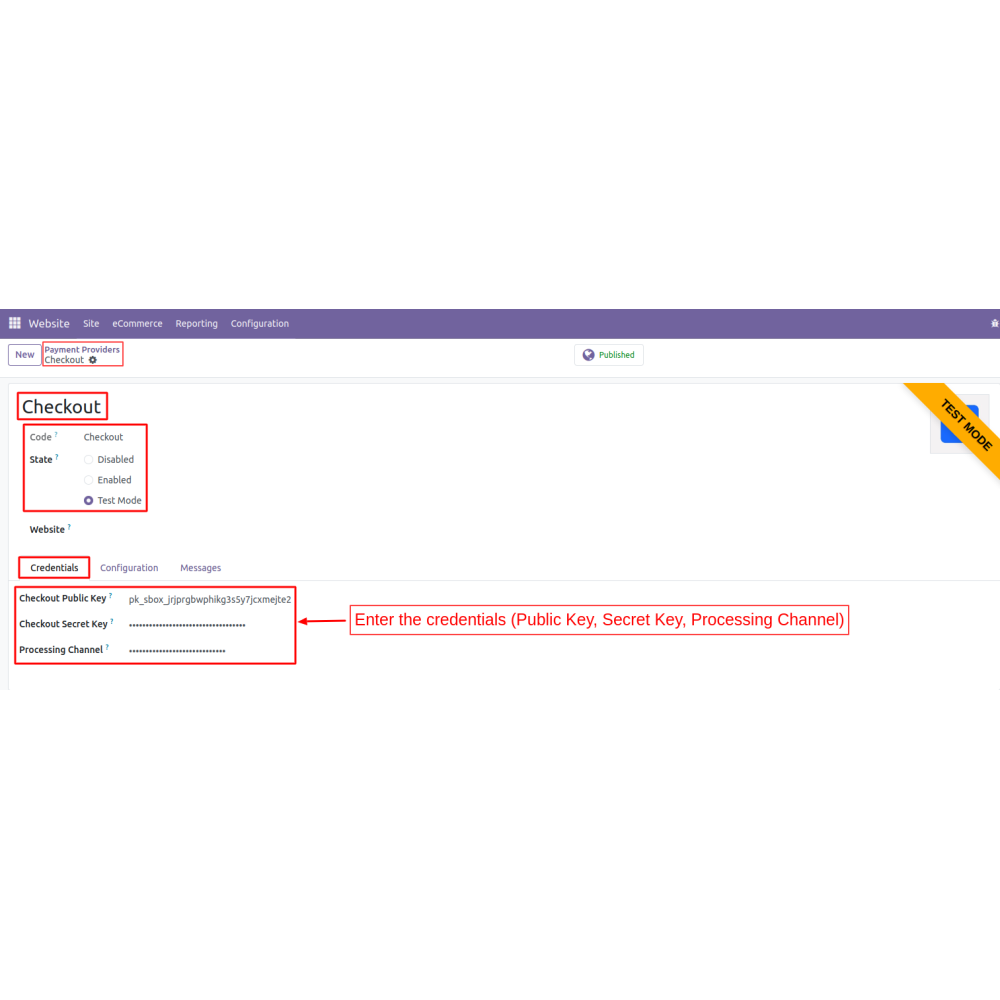Go back to Payment Providers breadcrumb
This screenshot has width=1000, height=1000.
pyautogui.click(x=82, y=350)
